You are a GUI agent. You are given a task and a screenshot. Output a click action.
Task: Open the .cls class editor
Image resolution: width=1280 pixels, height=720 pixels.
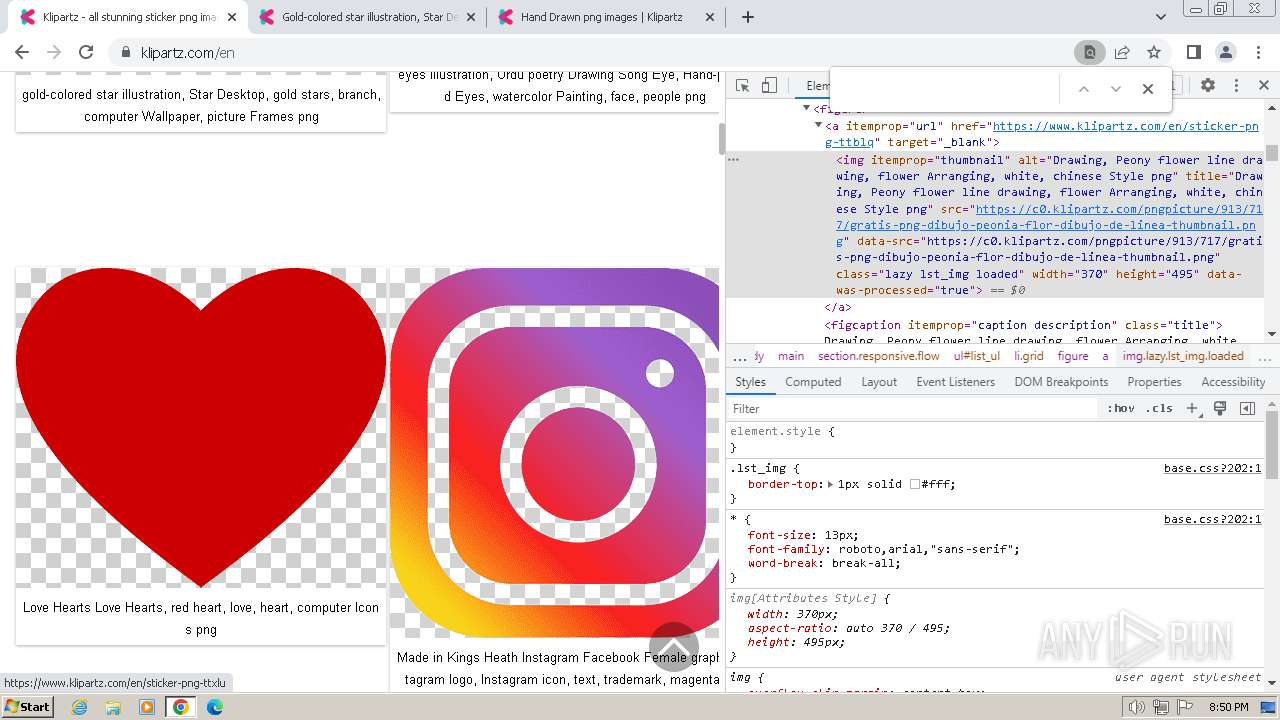(1159, 408)
